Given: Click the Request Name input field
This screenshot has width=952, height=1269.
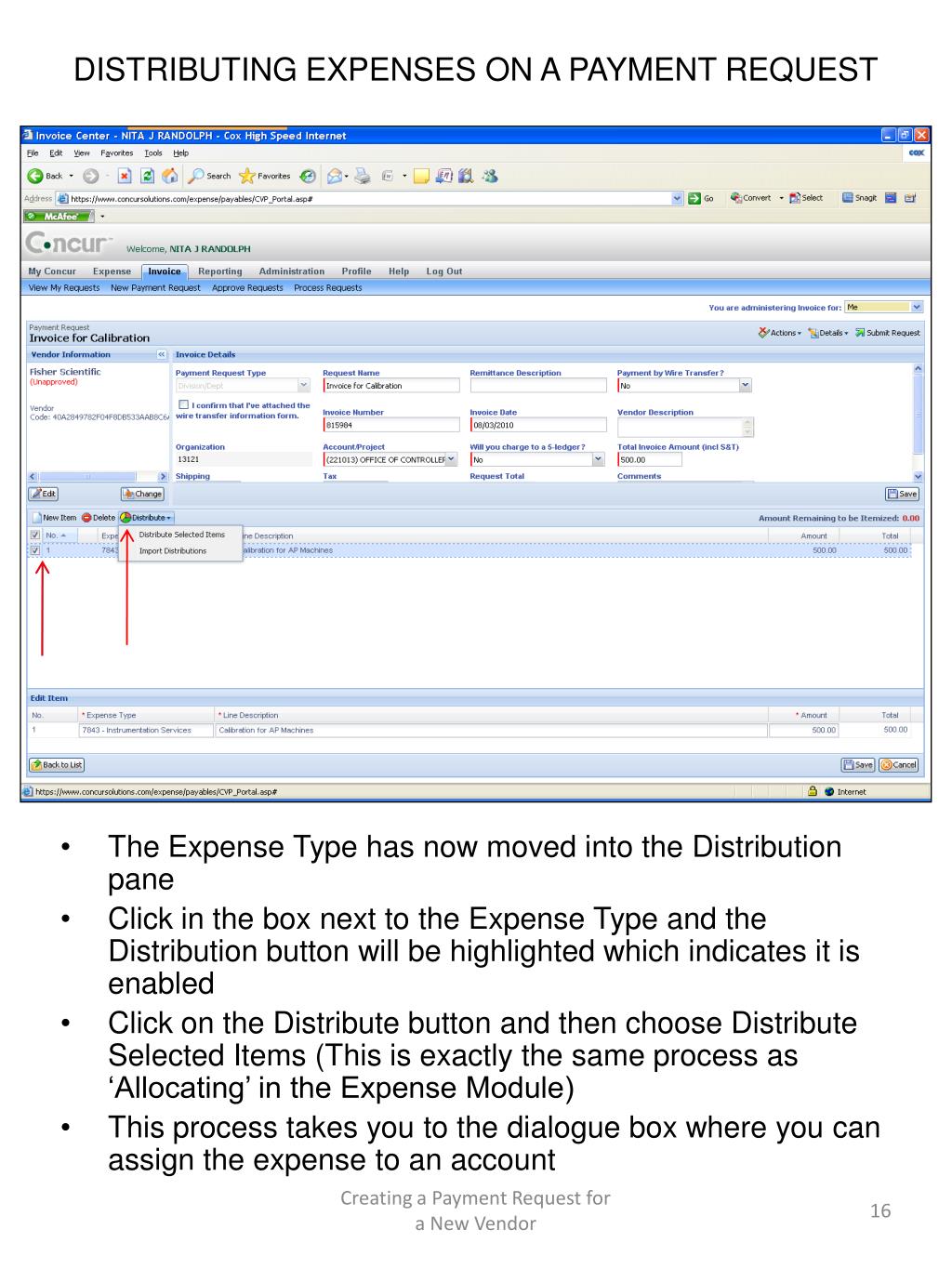Looking at the screenshot, I should [391, 385].
